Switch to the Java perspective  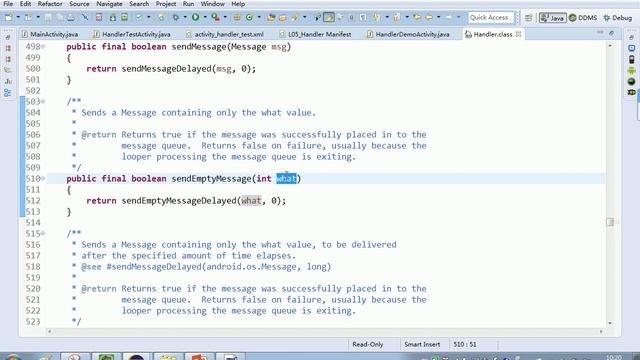(552, 18)
